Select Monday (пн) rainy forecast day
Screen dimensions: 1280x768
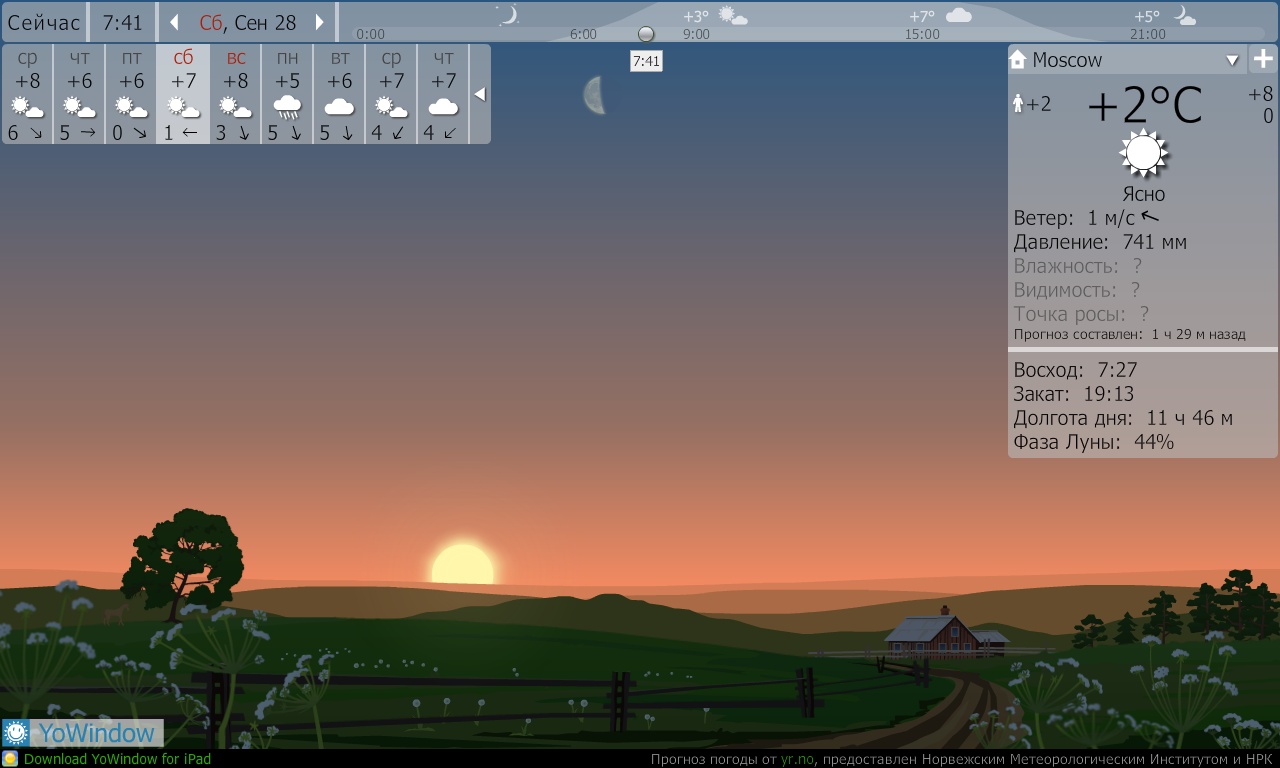288,94
